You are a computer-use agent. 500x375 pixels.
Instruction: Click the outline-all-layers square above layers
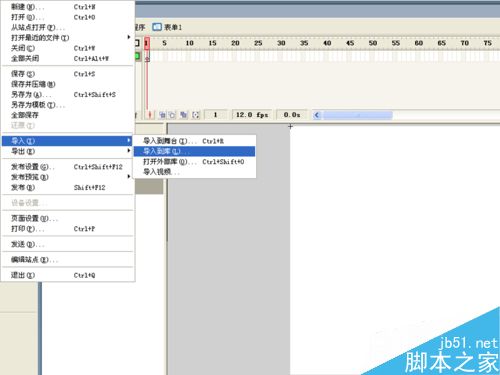point(137,43)
